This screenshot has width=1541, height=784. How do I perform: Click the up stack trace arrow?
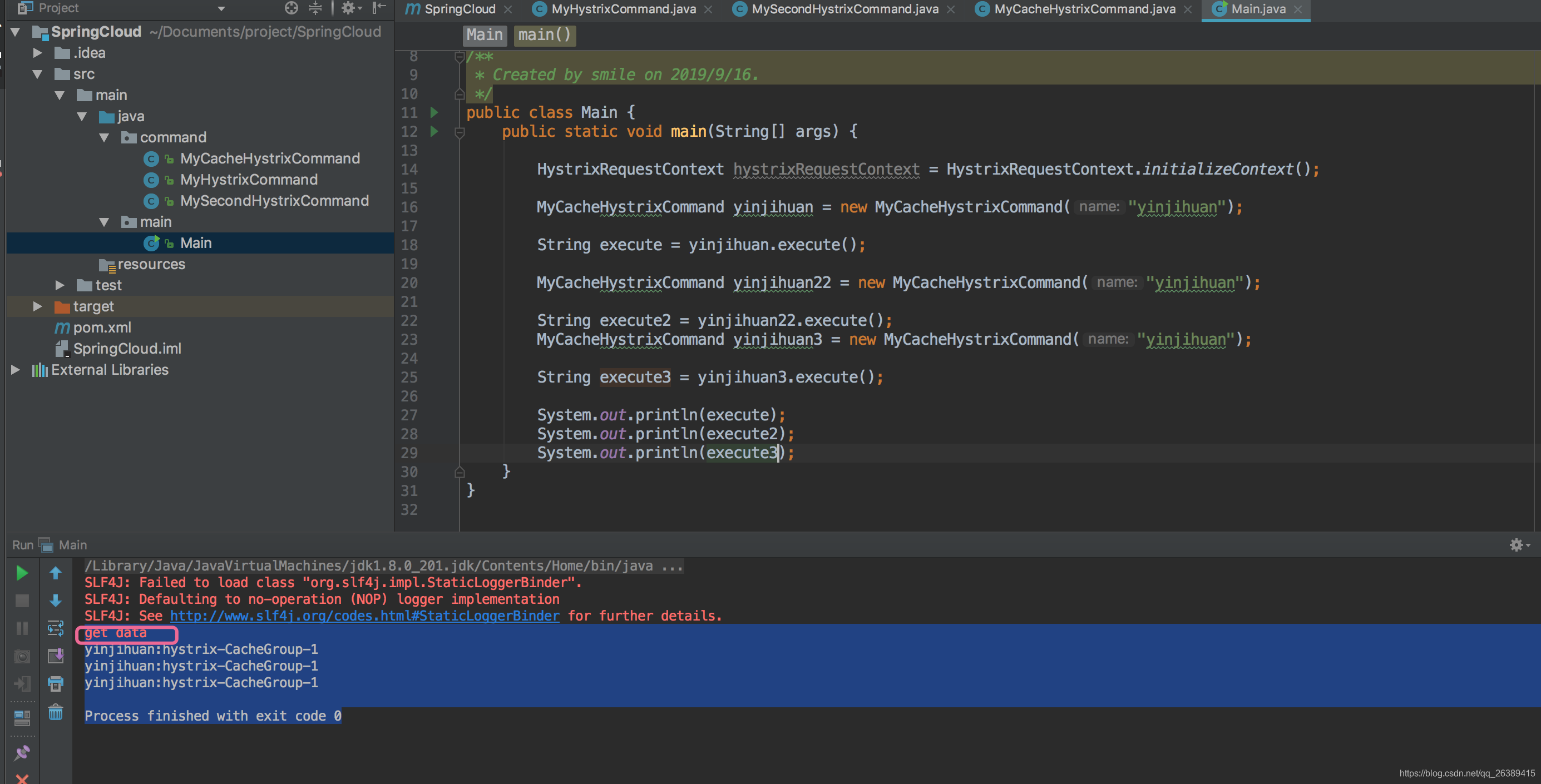click(x=55, y=573)
